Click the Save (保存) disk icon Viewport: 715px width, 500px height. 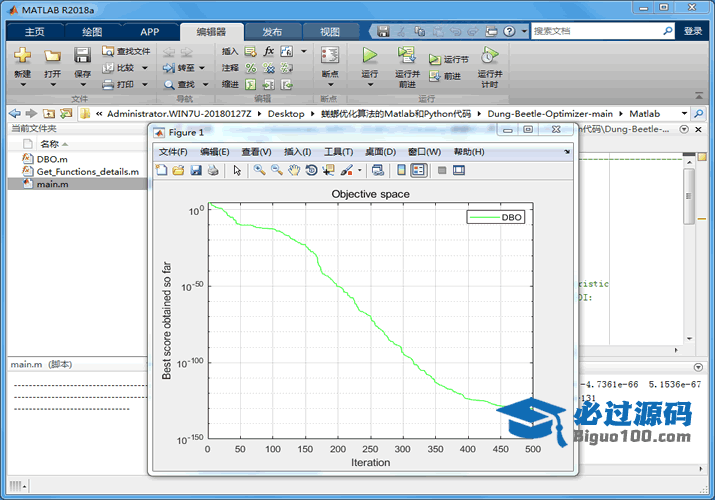point(83,56)
